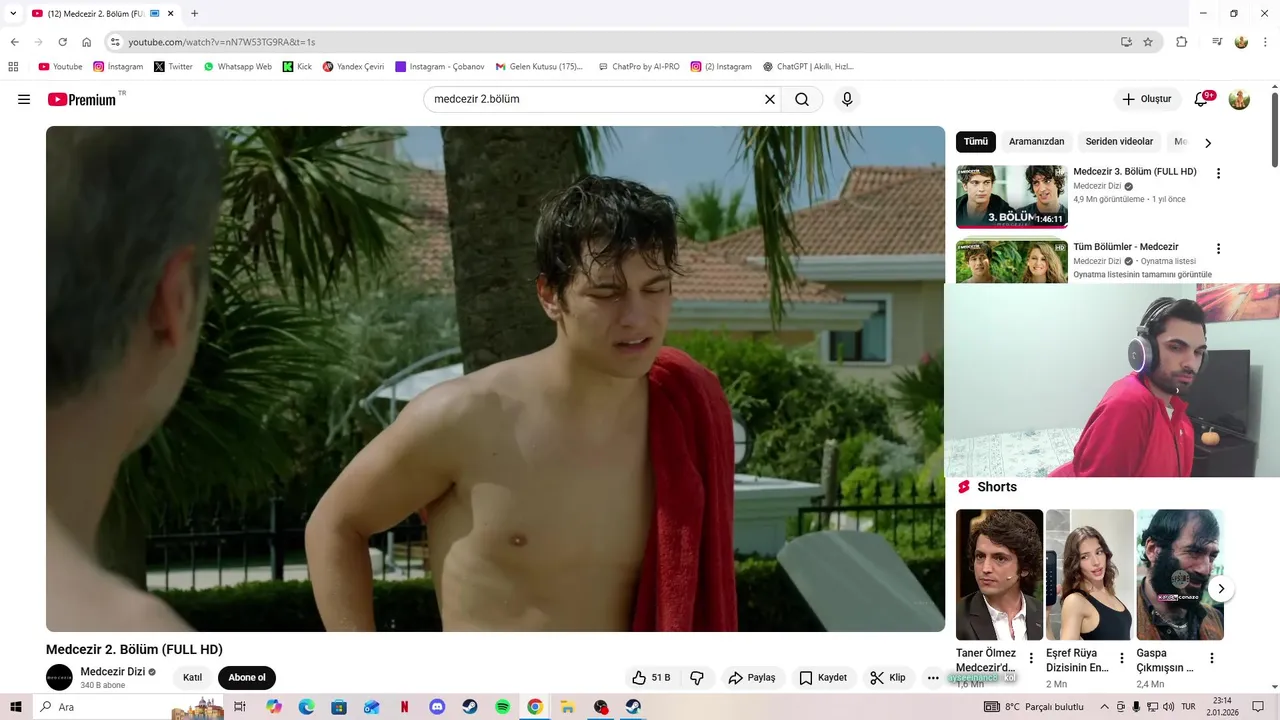Open the Medcezir Dizi channel name
The image size is (1280, 720).
click(113, 671)
